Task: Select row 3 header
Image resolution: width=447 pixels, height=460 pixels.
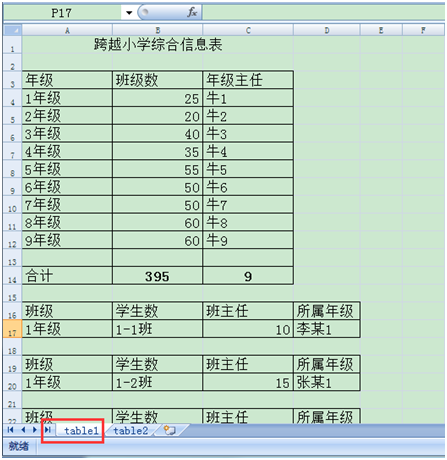Action: coord(13,80)
